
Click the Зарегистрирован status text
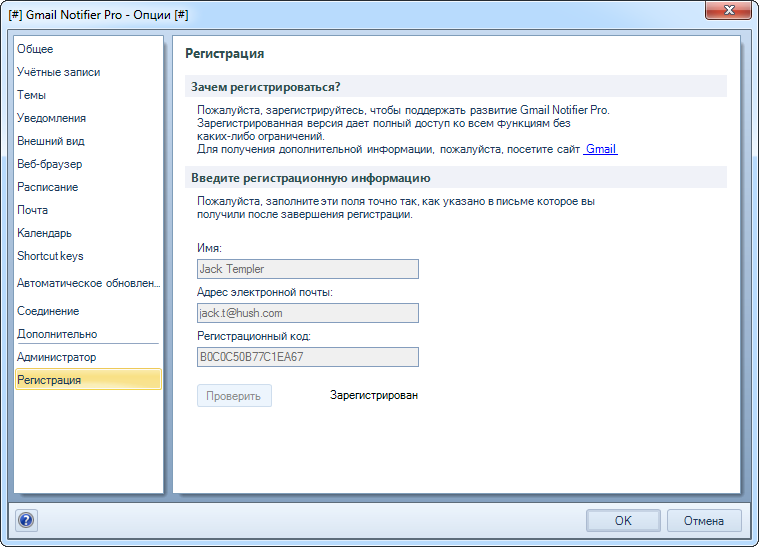point(374,395)
